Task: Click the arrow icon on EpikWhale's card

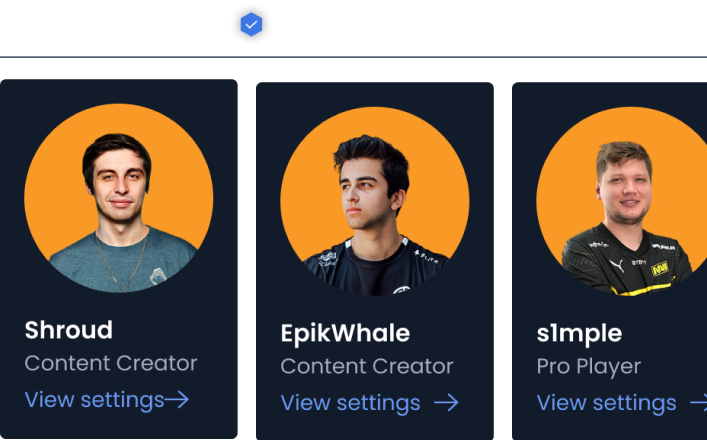Action: coord(446,403)
